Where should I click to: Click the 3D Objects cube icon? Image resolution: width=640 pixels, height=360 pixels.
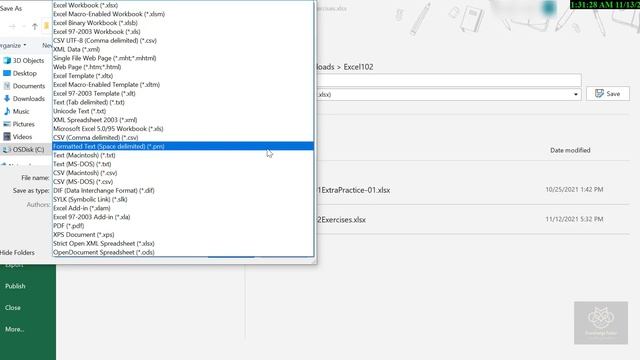[7, 60]
